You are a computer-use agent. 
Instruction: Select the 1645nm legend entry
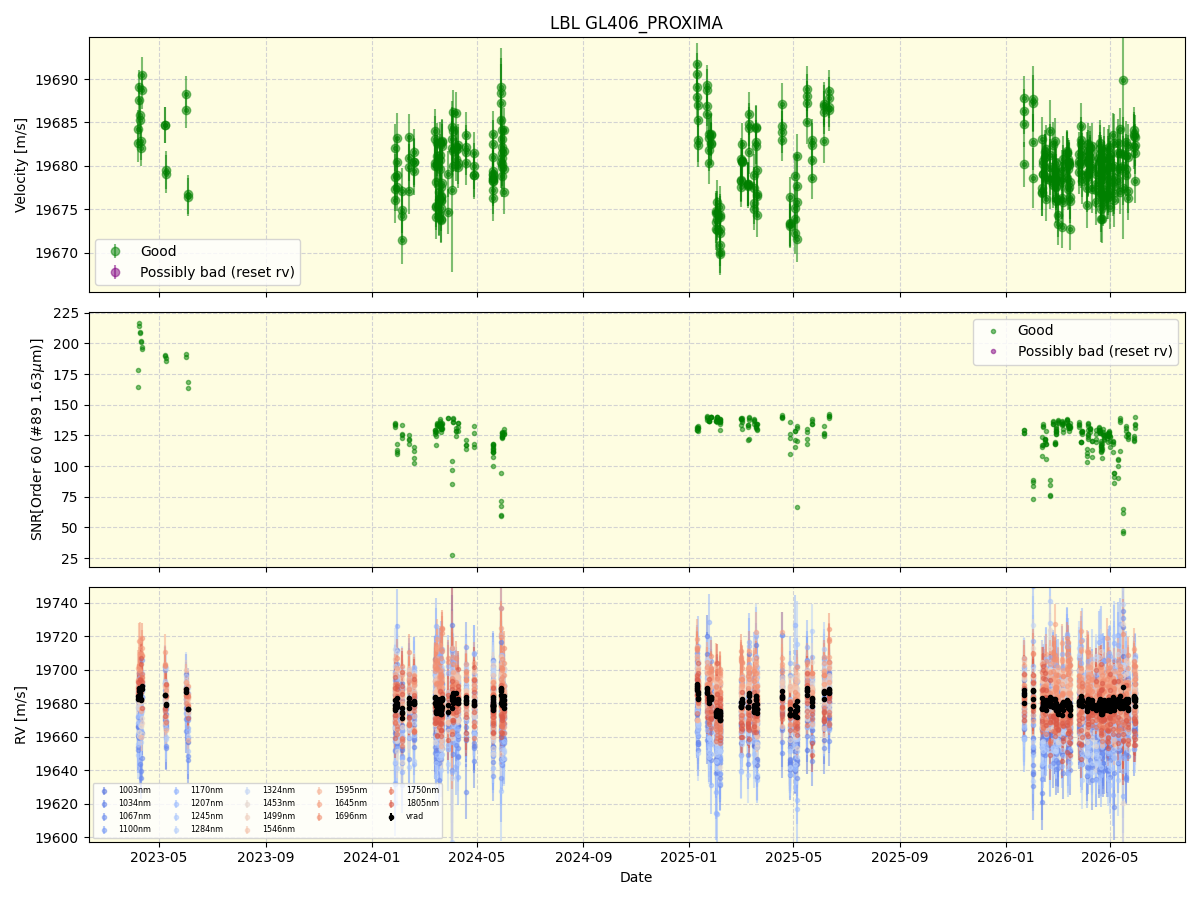350,803
